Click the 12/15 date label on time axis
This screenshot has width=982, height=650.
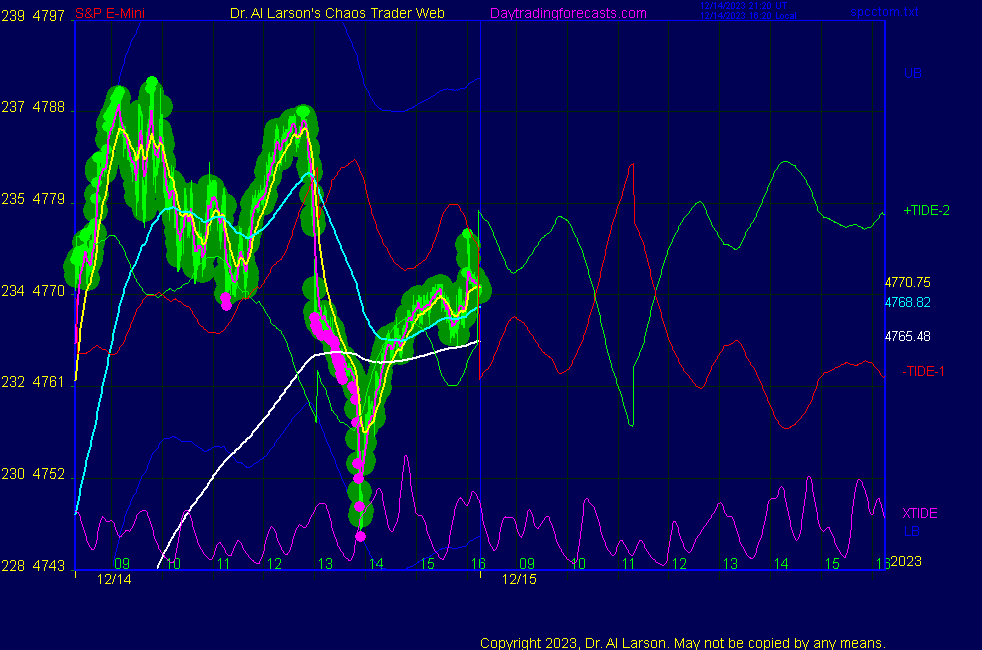tap(519, 579)
